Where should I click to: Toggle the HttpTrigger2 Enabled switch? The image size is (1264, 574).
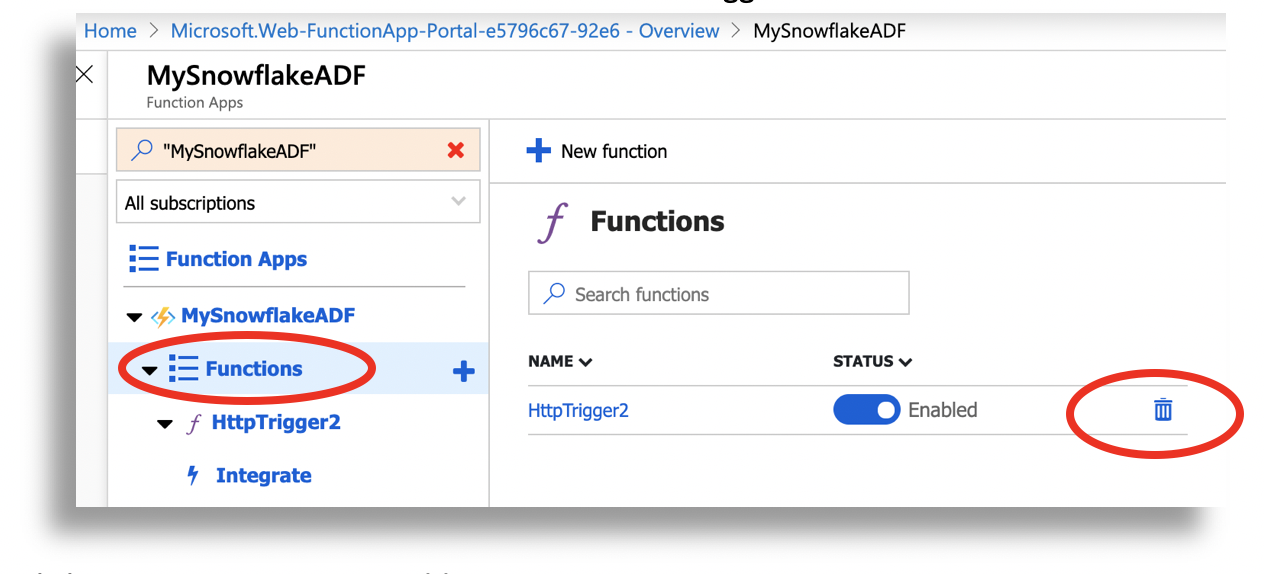click(866, 410)
